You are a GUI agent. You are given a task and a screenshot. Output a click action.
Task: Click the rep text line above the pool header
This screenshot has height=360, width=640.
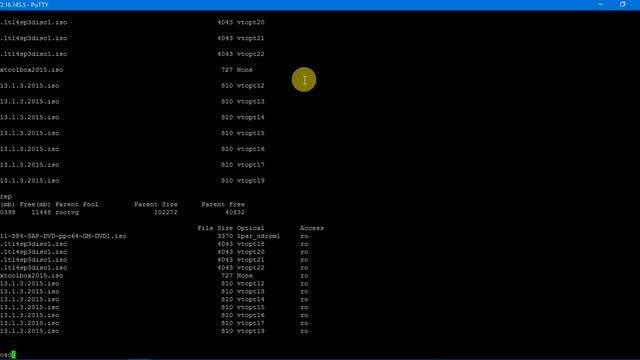6,197
